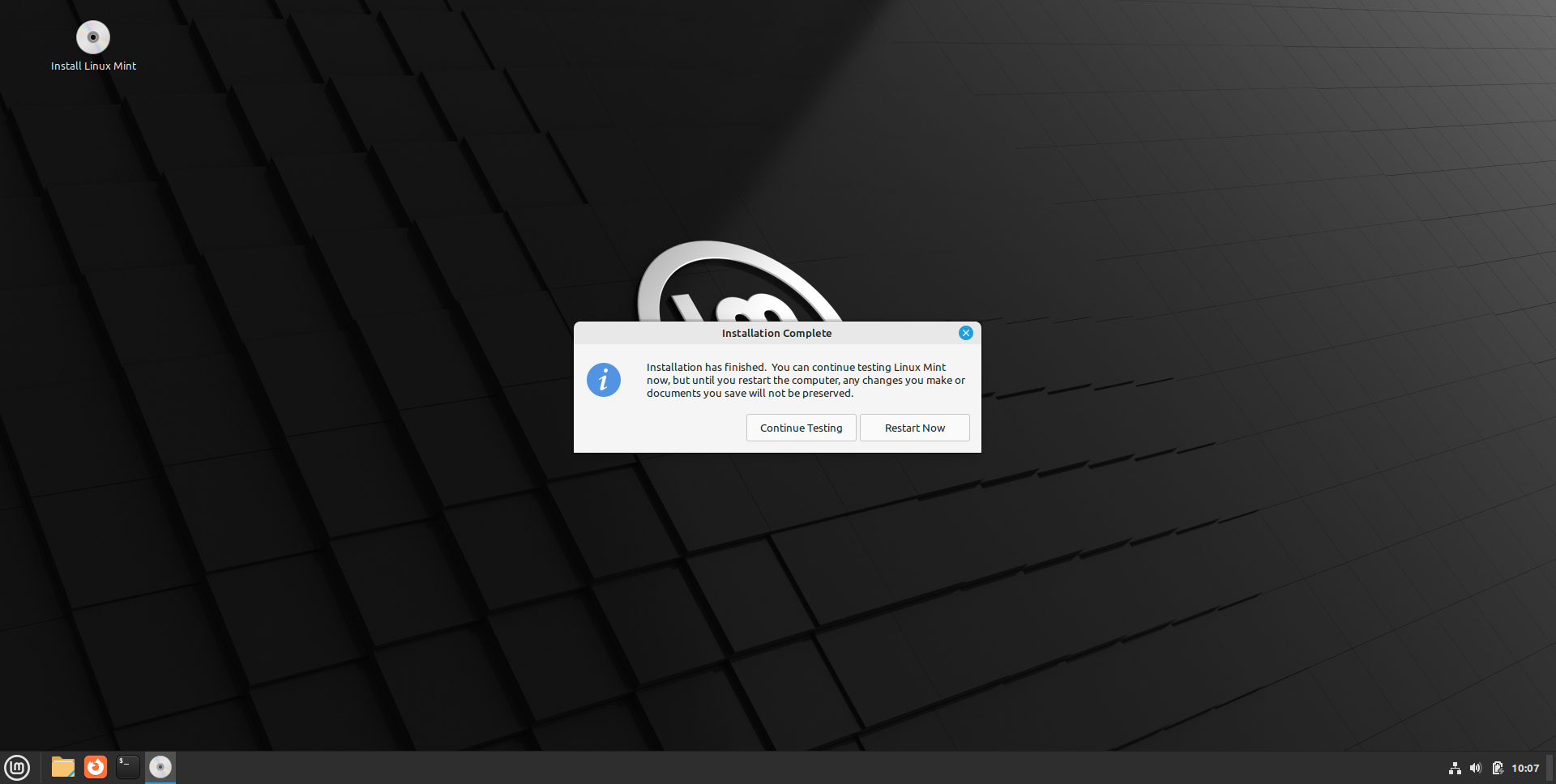The image size is (1556, 784).
Task: Click the Install Linux Mint label text
Action: click(93, 66)
